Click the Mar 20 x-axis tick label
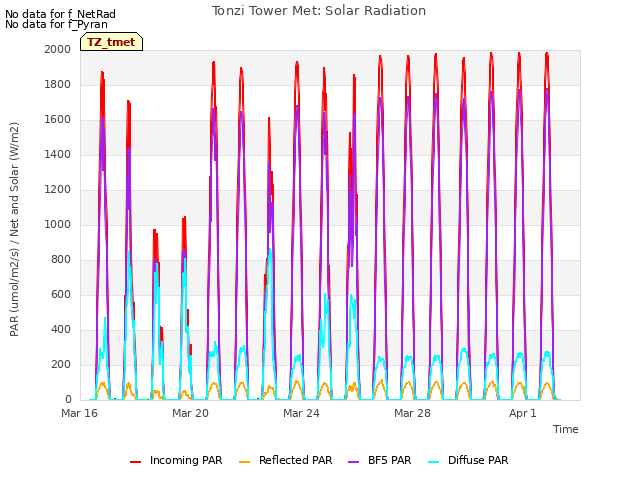The height and width of the screenshot is (480, 640). coord(190,413)
